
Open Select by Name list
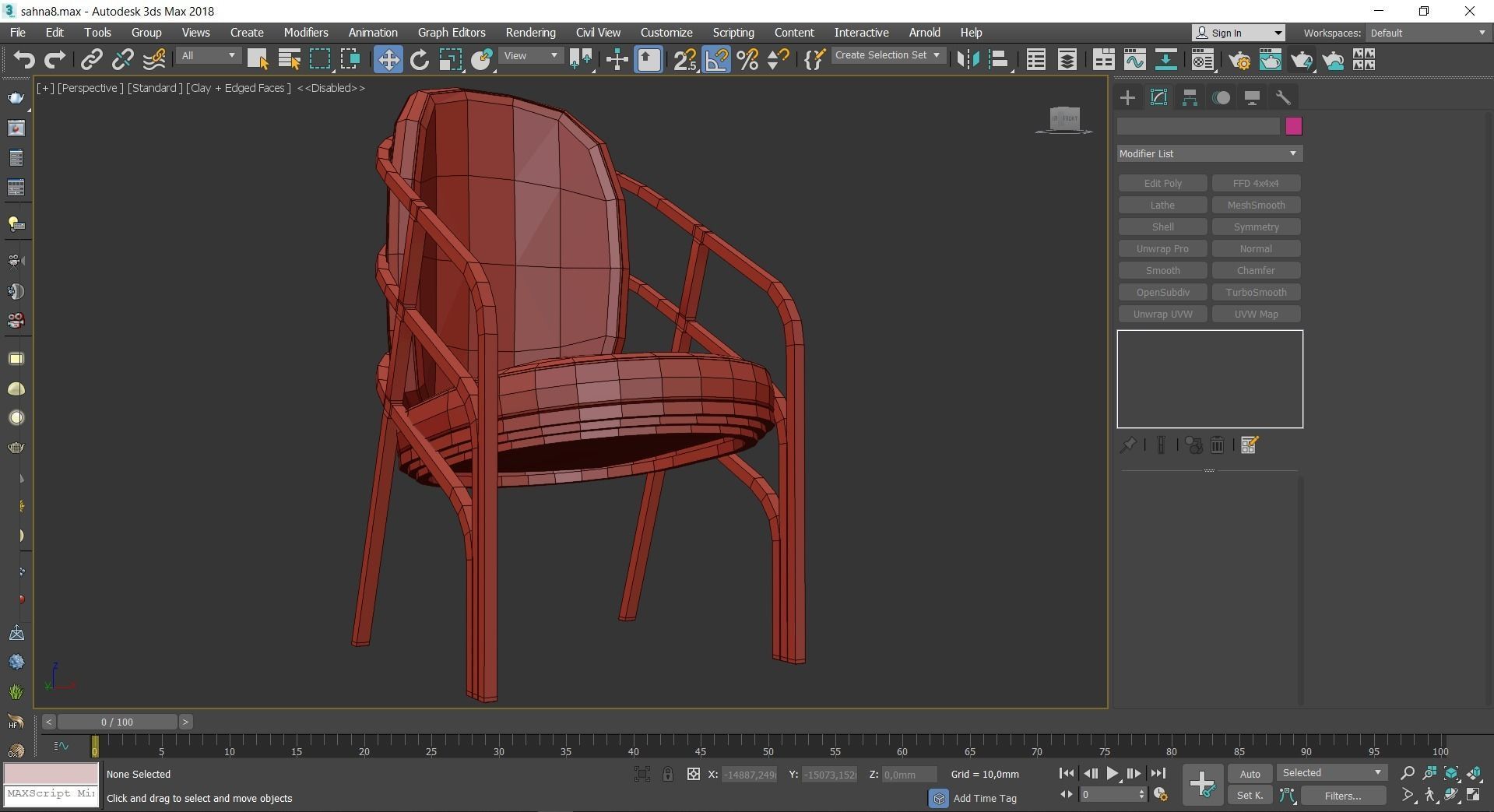pyautogui.click(x=289, y=59)
